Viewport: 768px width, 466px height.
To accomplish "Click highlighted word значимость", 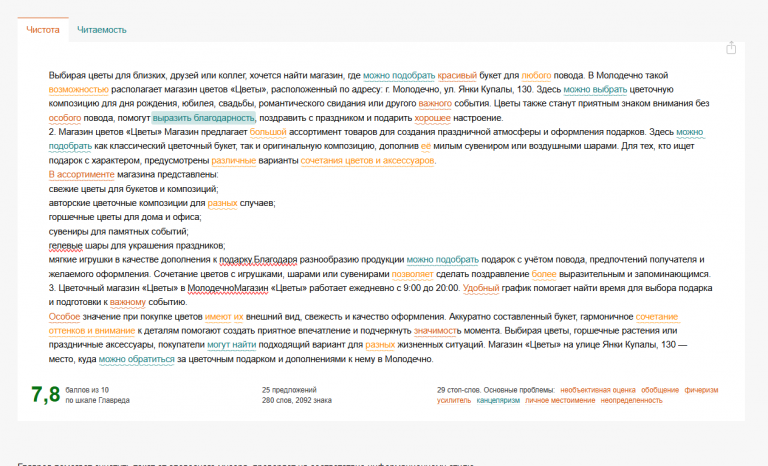I will 437,331.
